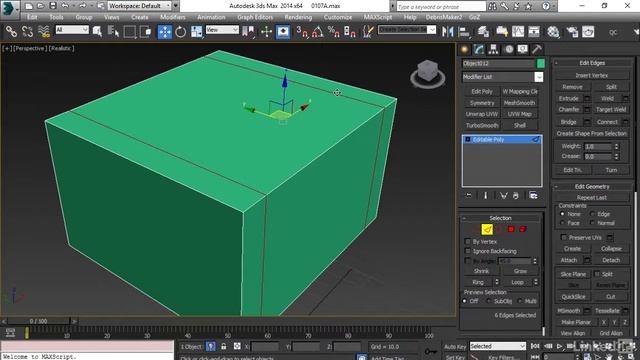Open the Graph Editors menu

coord(255,17)
